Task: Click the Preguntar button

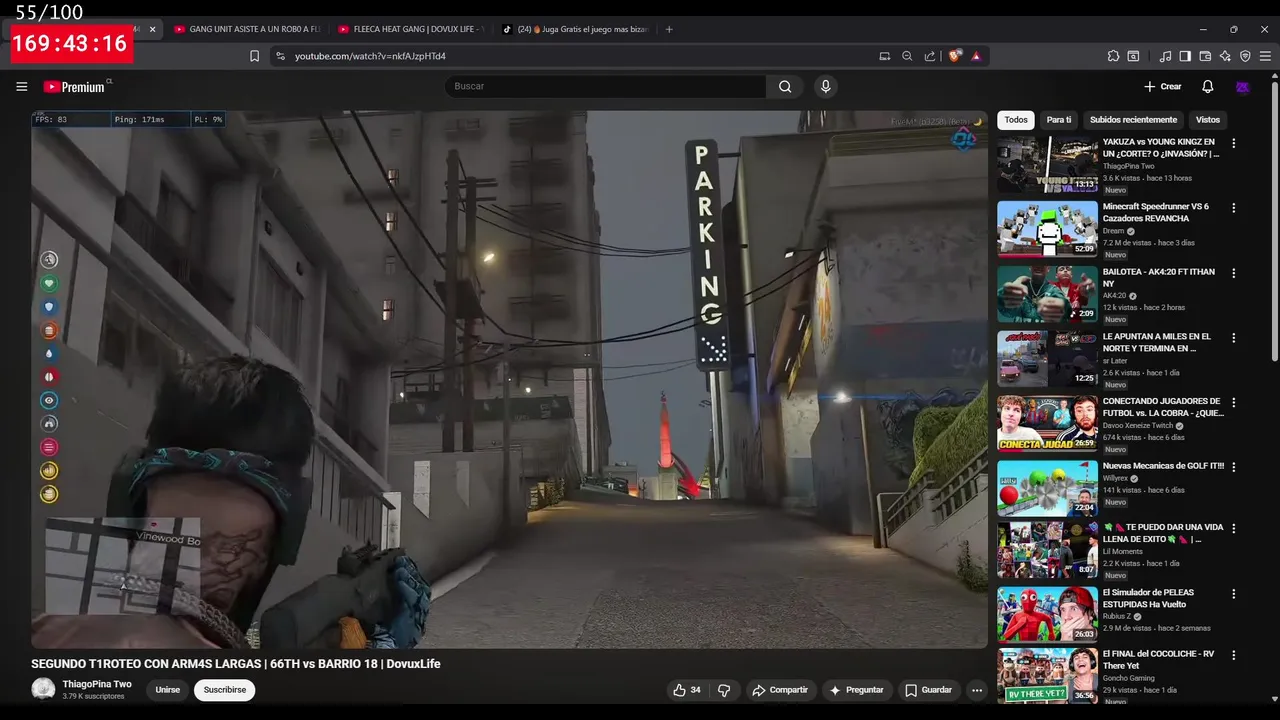Action: pos(857,690)
